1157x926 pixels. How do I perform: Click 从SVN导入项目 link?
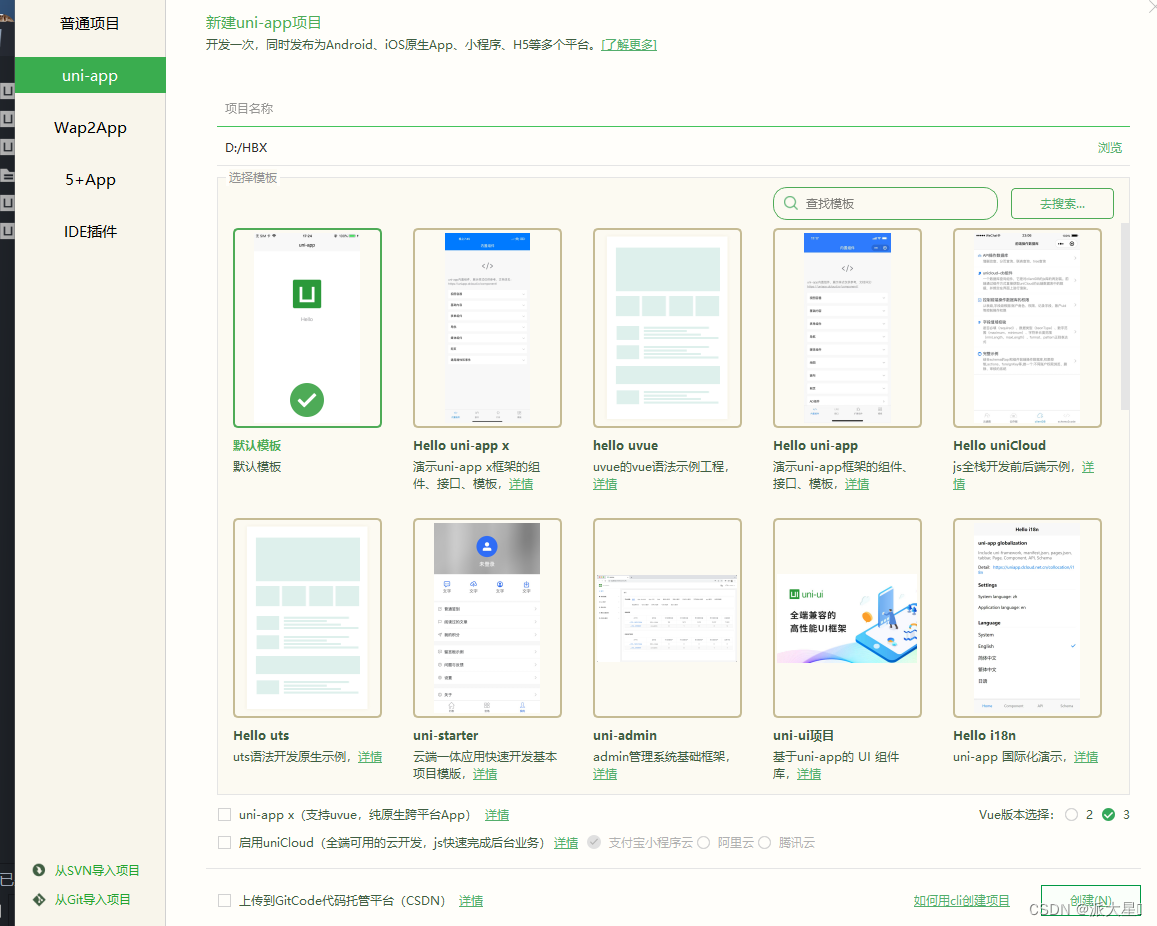click(97, 871)
